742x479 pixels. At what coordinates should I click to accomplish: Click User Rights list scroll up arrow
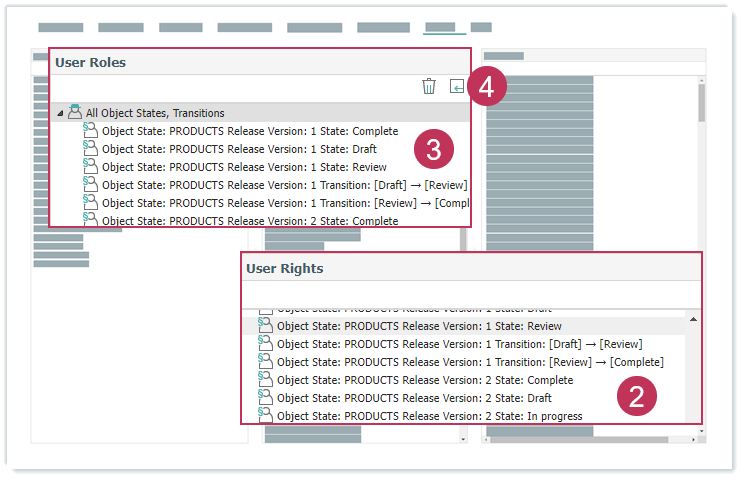click(692, 319)
